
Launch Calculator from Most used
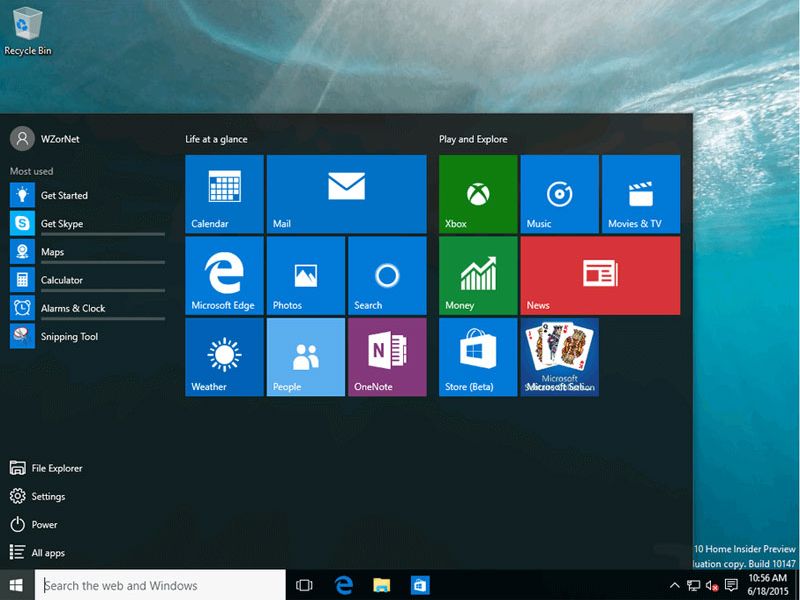pyautogui.click(x=60, y=280)
